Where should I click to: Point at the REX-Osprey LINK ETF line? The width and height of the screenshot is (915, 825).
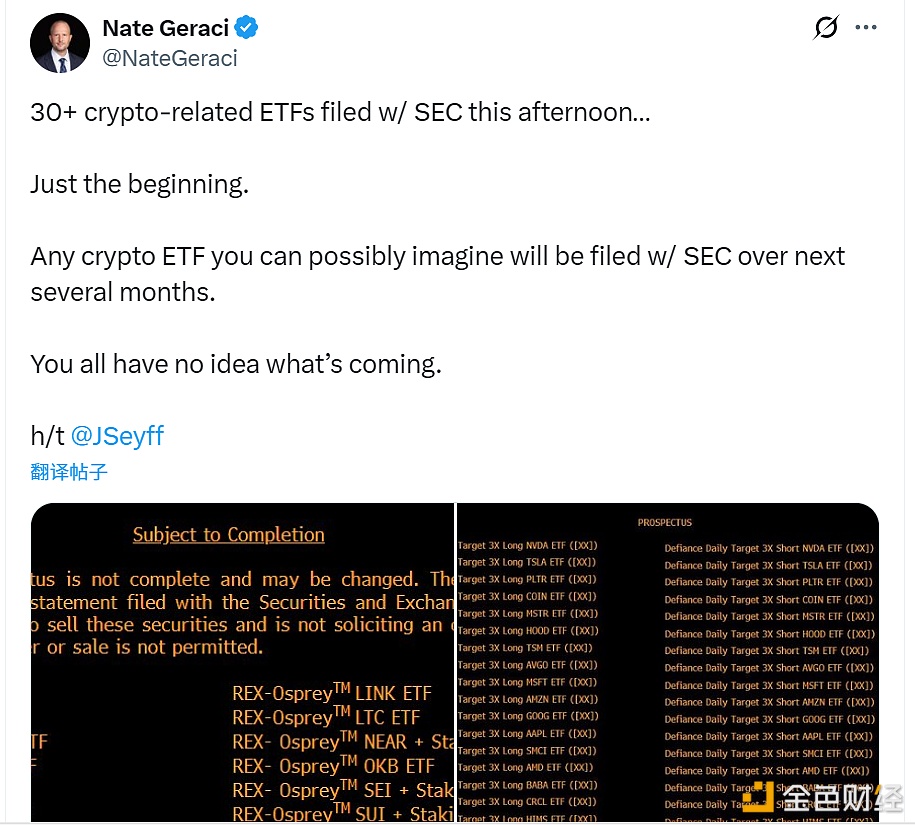click(332, 693)
